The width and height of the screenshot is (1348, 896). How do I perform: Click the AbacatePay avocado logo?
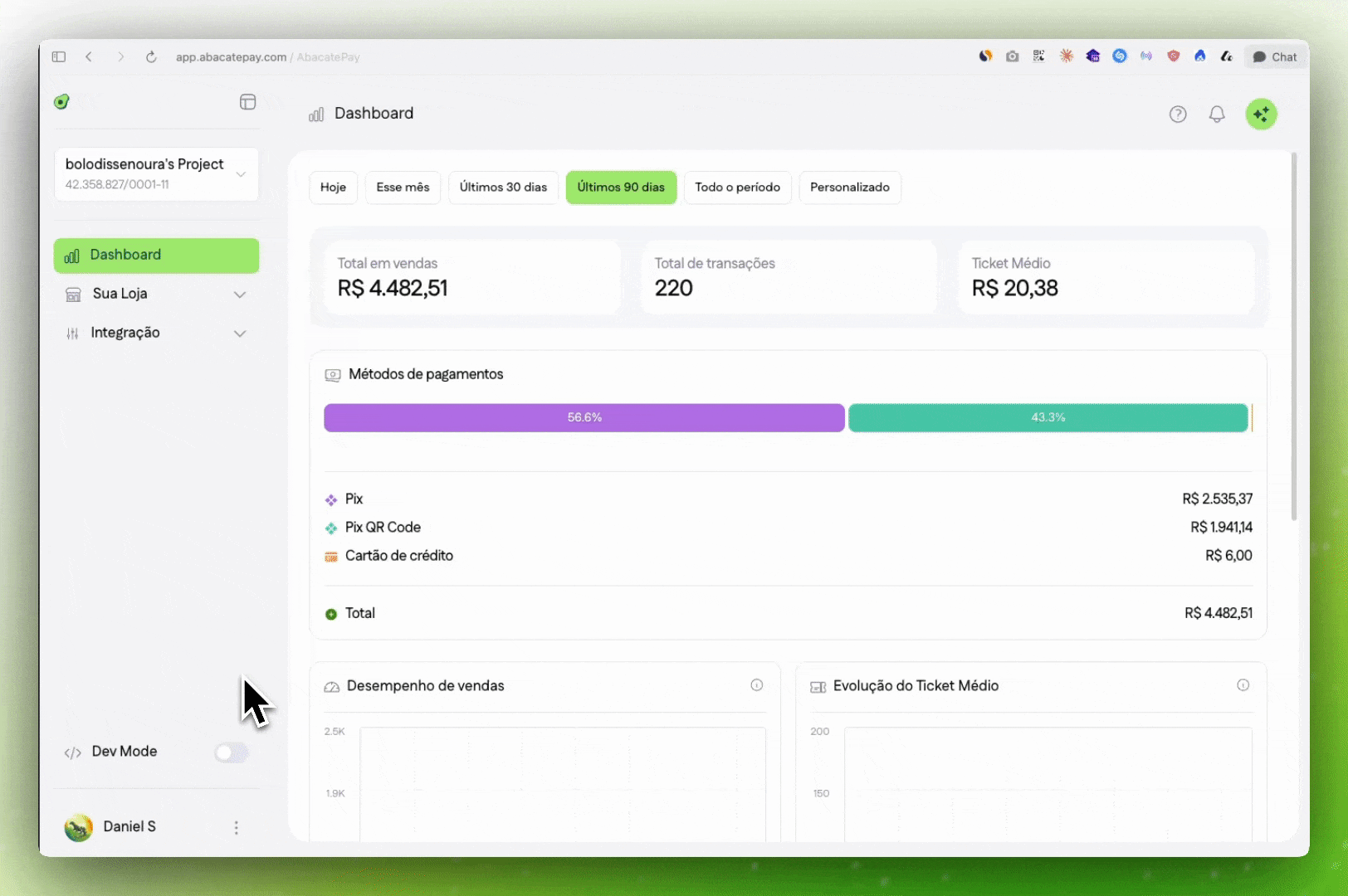tap(61, 102)
